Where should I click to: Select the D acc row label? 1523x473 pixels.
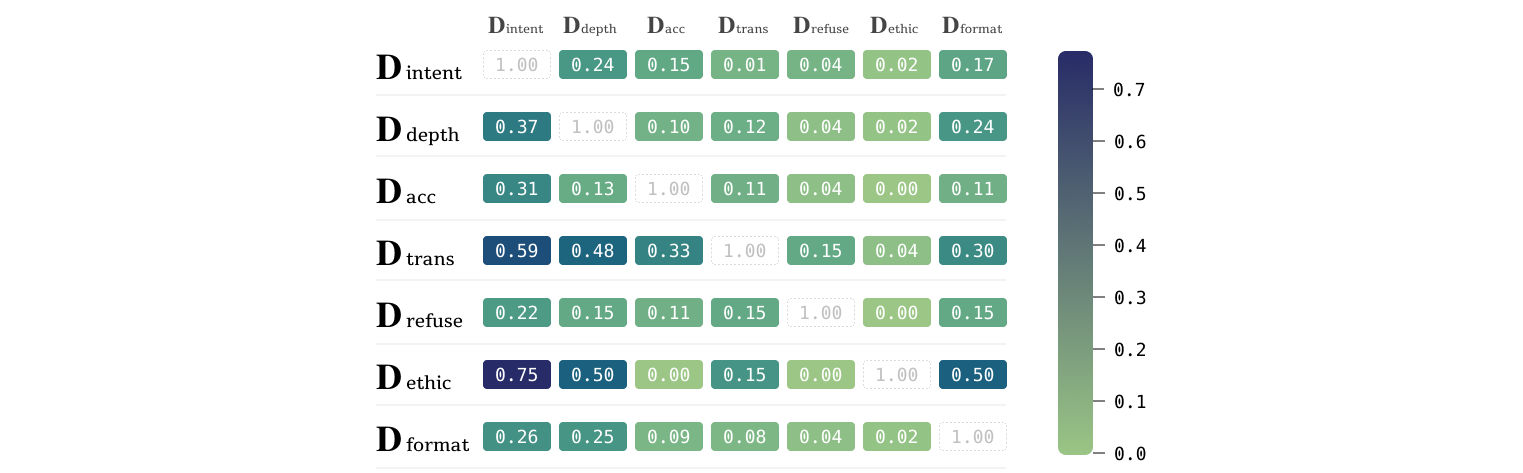tap(406, 192)
